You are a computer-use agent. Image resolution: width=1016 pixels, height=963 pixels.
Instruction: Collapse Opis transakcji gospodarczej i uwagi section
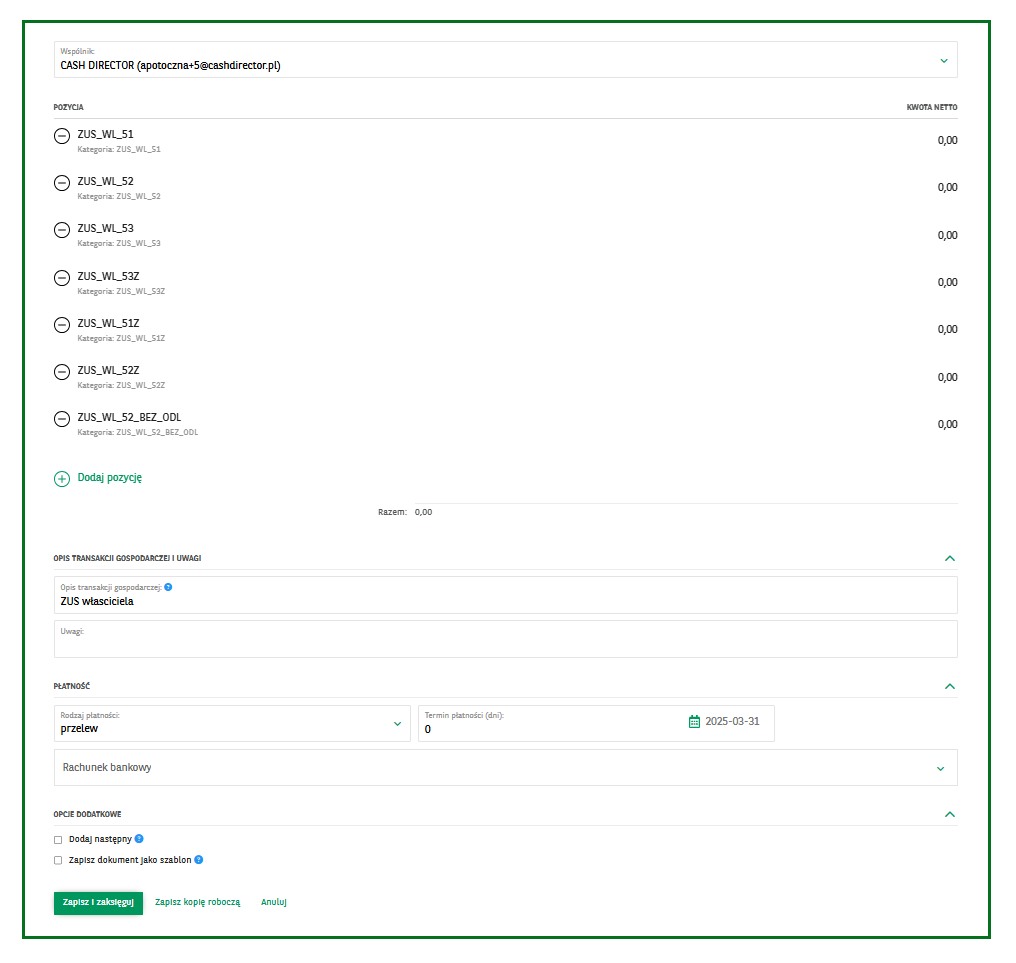click(x=950, y=558)
